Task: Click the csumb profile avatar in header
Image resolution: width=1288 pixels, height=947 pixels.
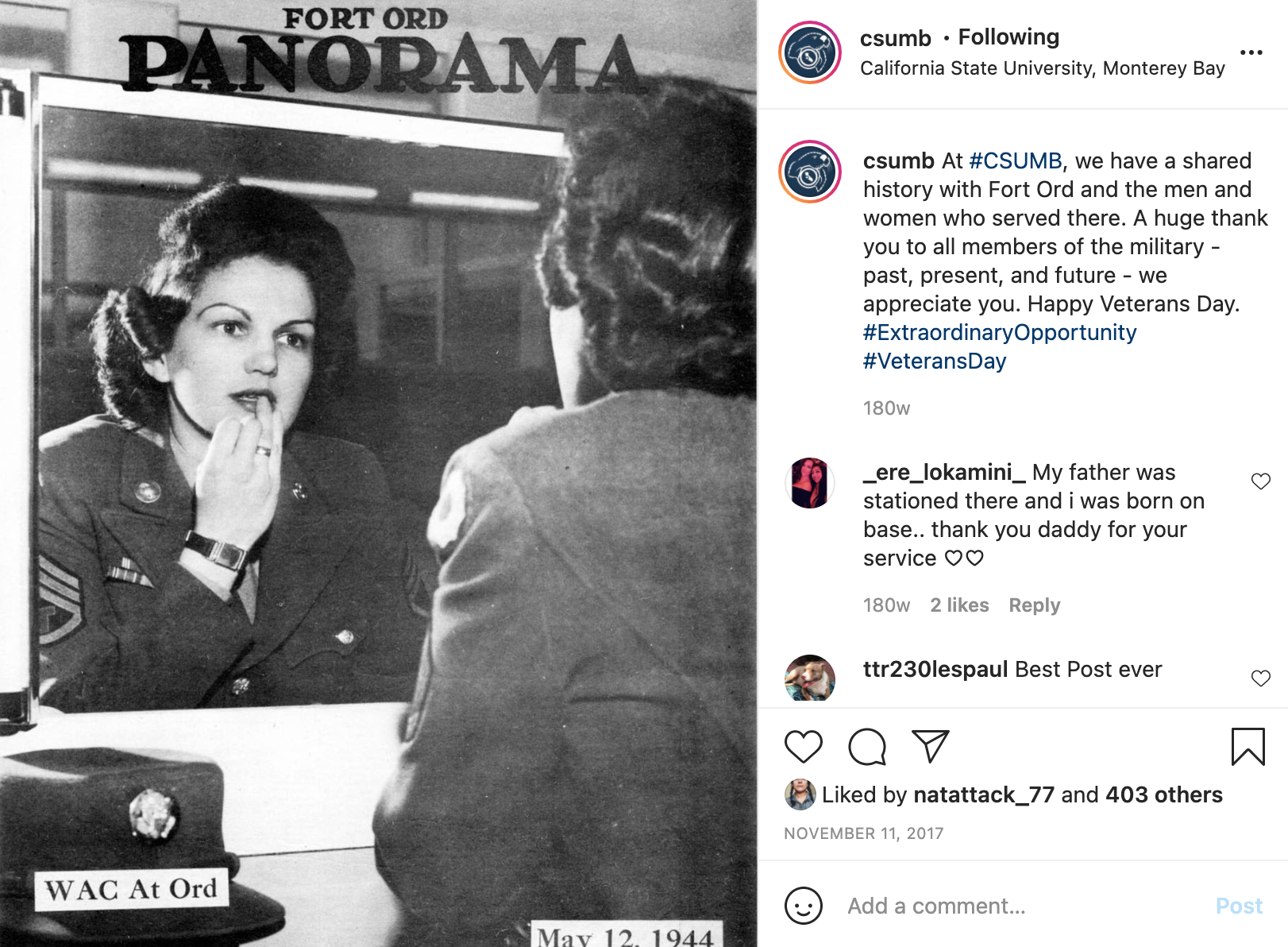Action: click(x=810, y=52)
